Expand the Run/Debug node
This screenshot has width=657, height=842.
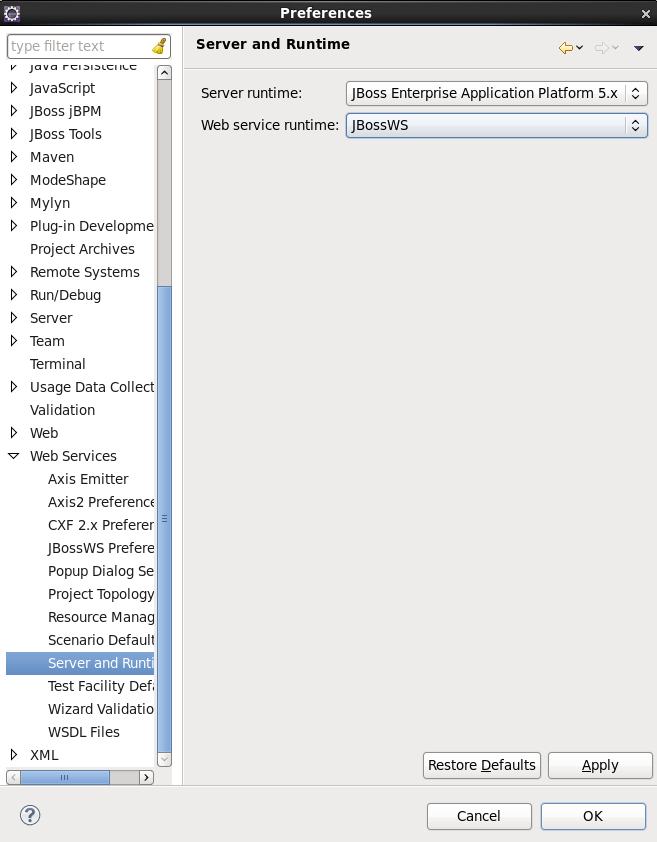14,295
